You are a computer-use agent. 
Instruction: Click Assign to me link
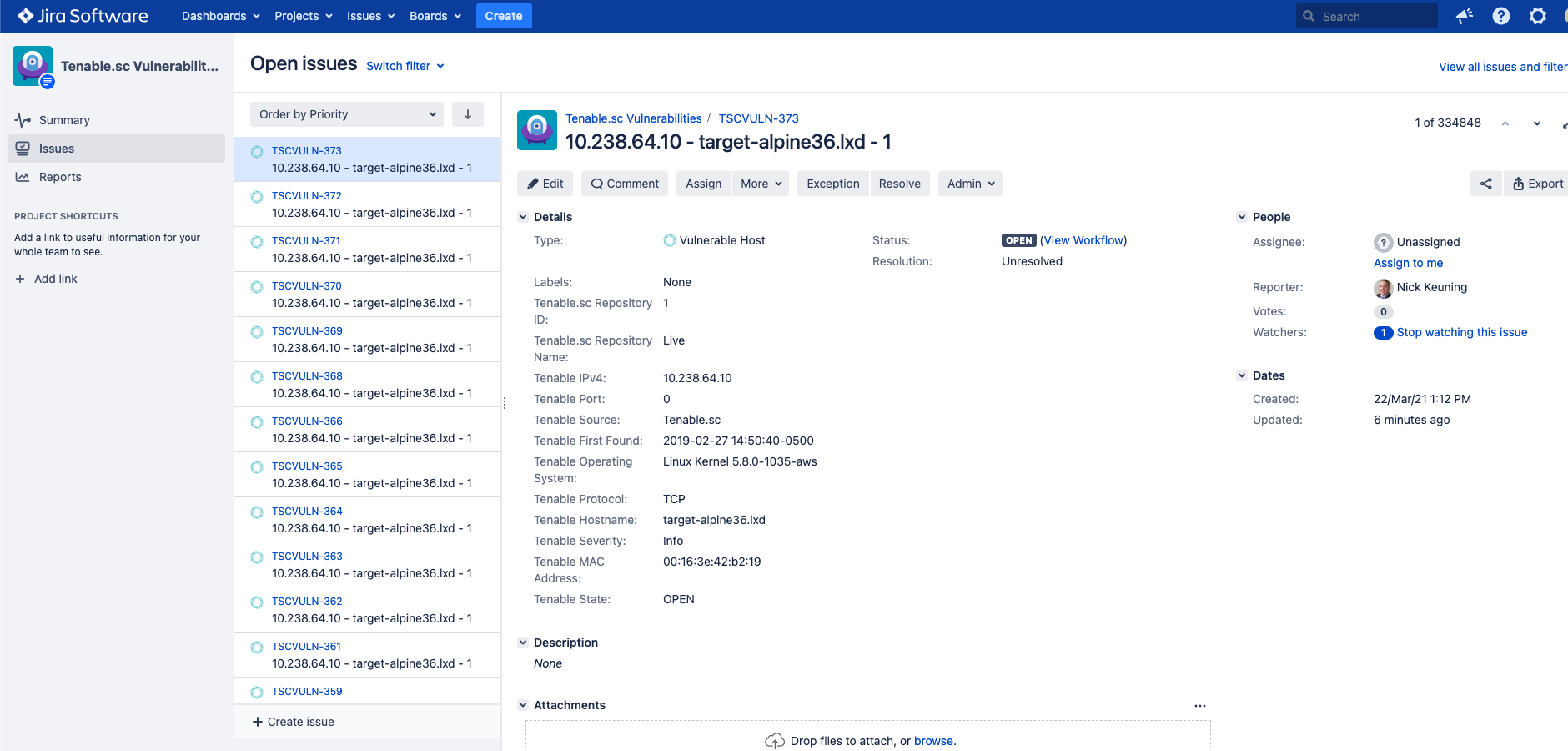pos(1409,263)
